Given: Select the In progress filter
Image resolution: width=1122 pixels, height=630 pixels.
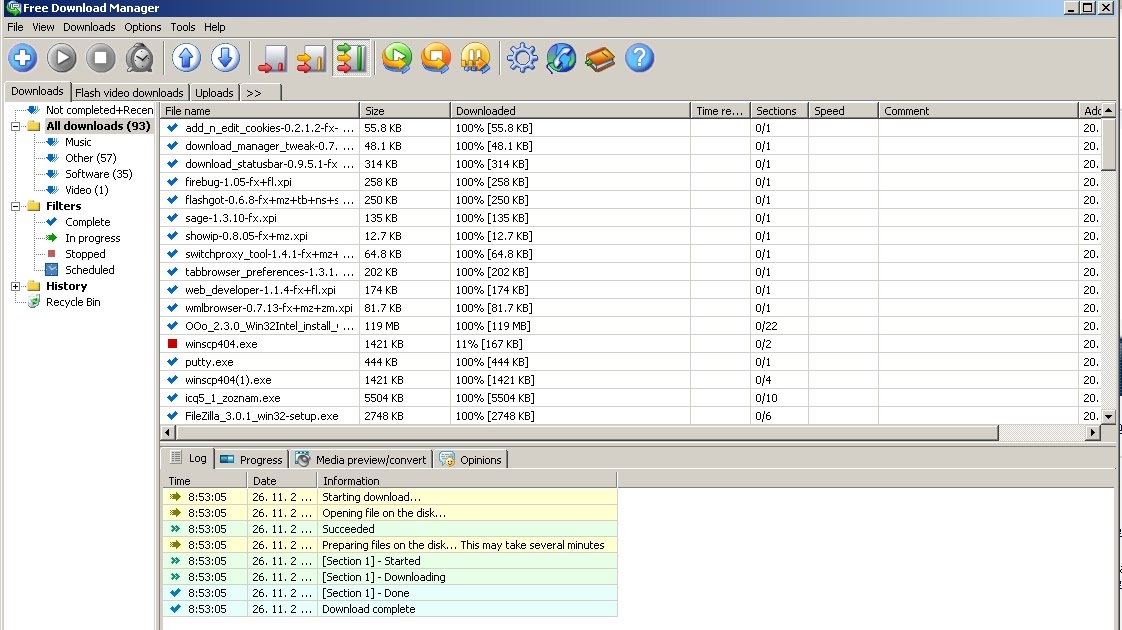Looking at the screenshot, I should 92,238.
